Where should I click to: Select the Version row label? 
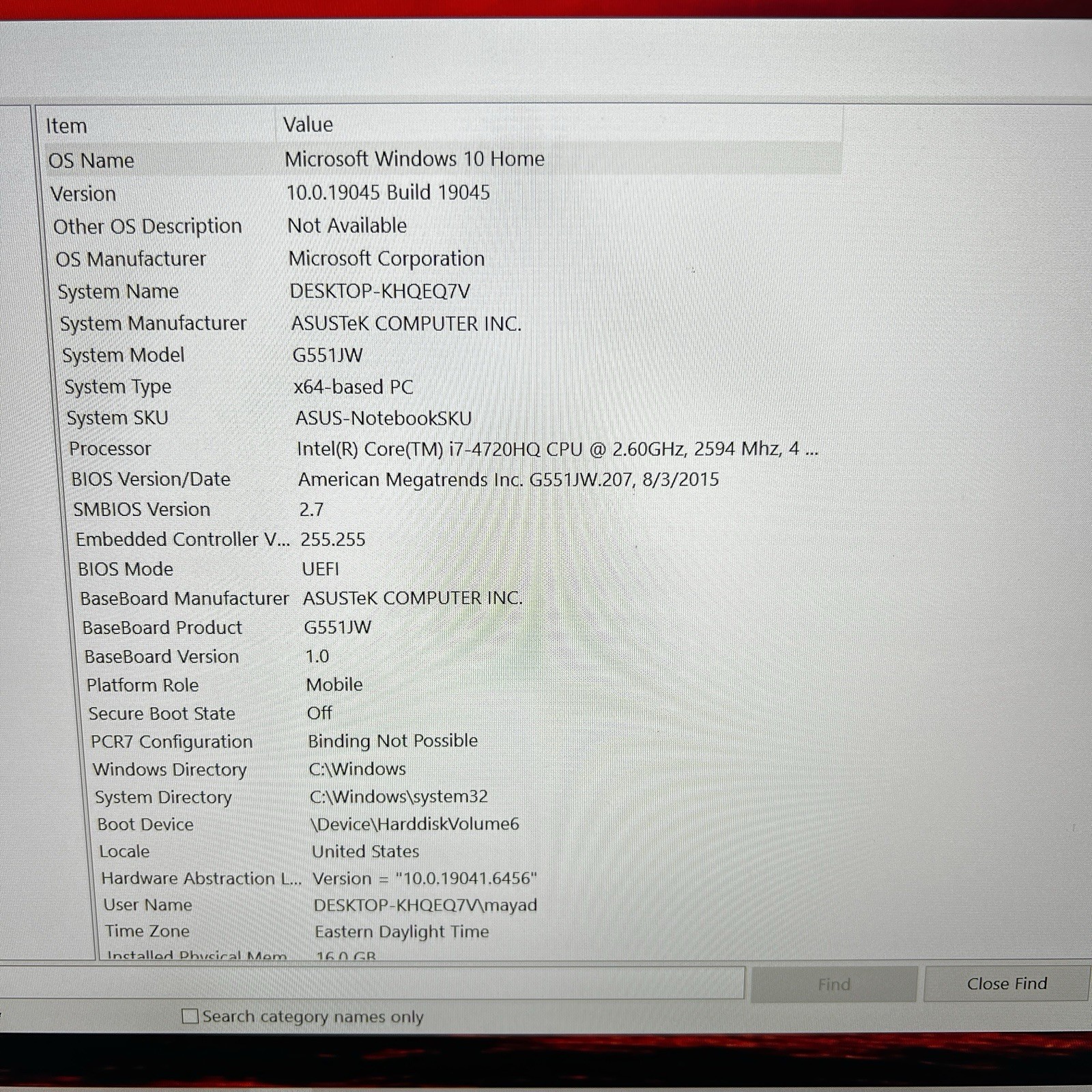coord(83,194)
